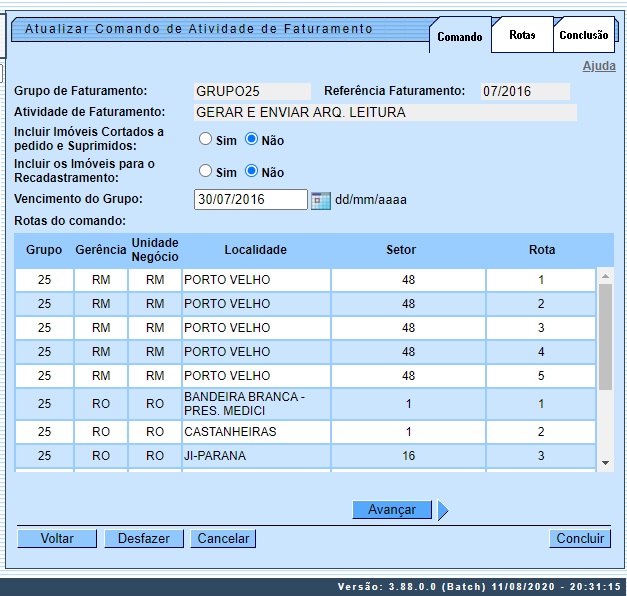Viewport: 627px width, 596px height.
Task: Select Não for Imóveis para o Recadastramento
Action: pos(252,171)
